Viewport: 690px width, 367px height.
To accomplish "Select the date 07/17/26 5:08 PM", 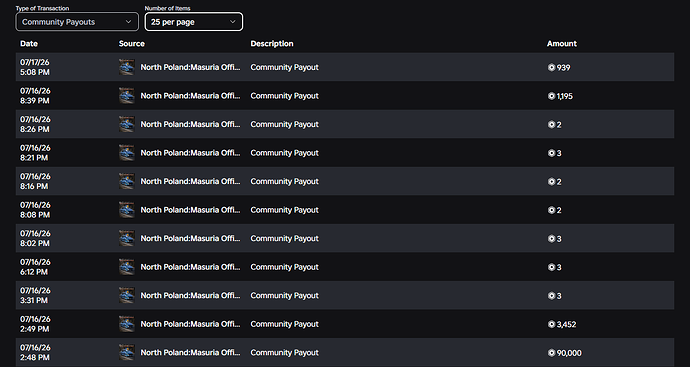I will coord(35,67).
